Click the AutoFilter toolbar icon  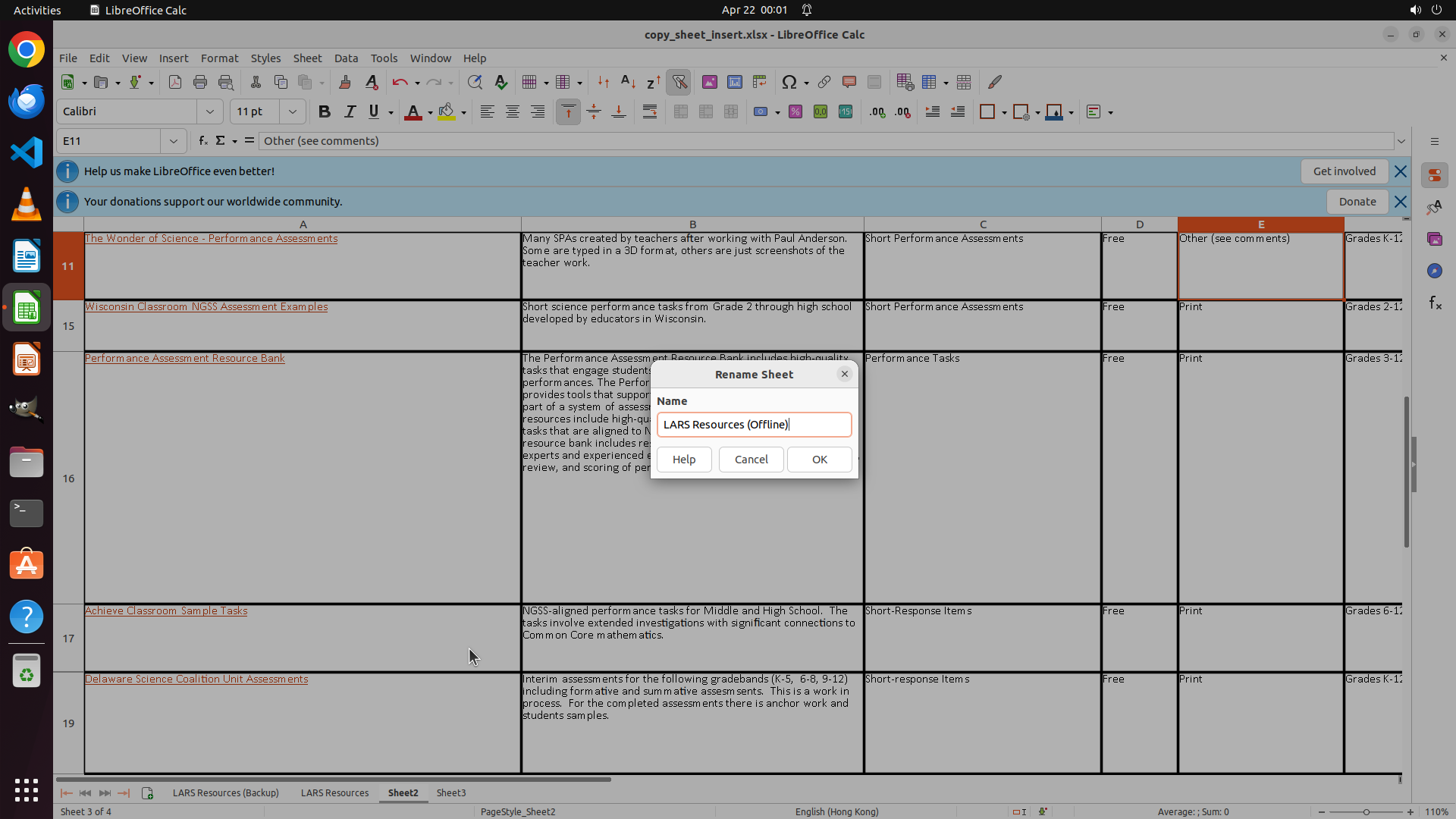[679, 82]
